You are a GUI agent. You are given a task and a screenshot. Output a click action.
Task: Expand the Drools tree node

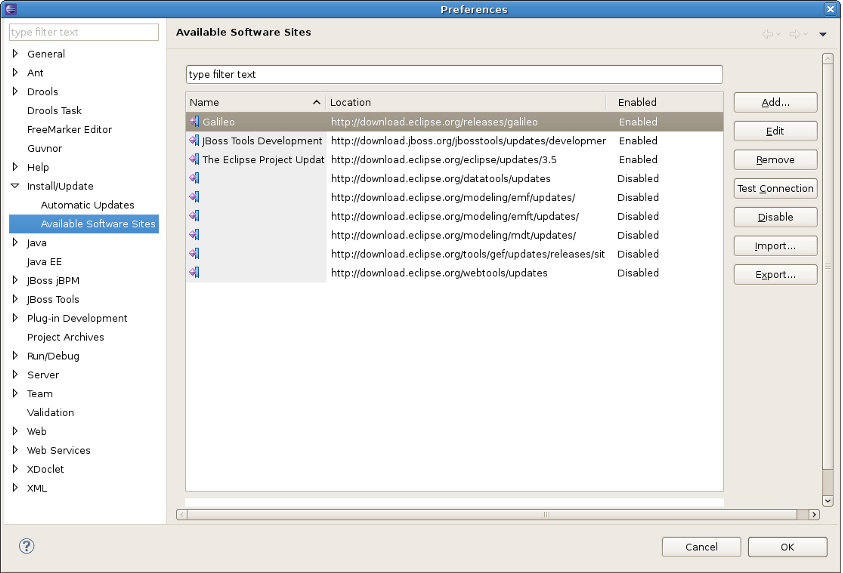click(15, 91)
